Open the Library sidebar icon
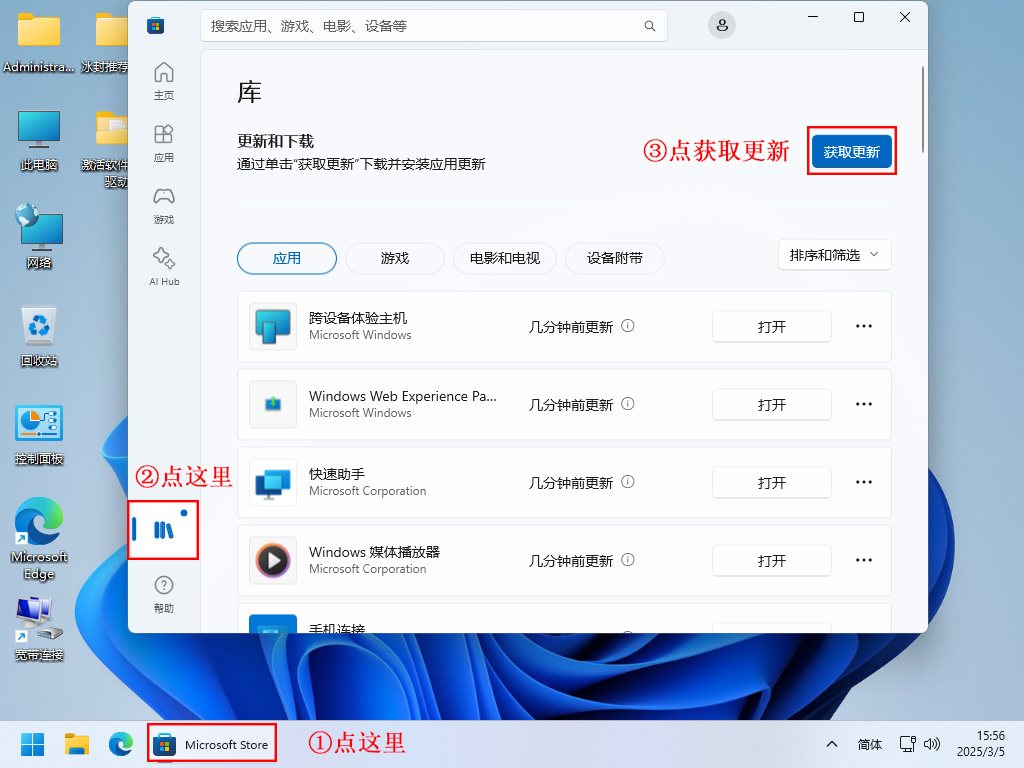 click(x=164, y=530)
